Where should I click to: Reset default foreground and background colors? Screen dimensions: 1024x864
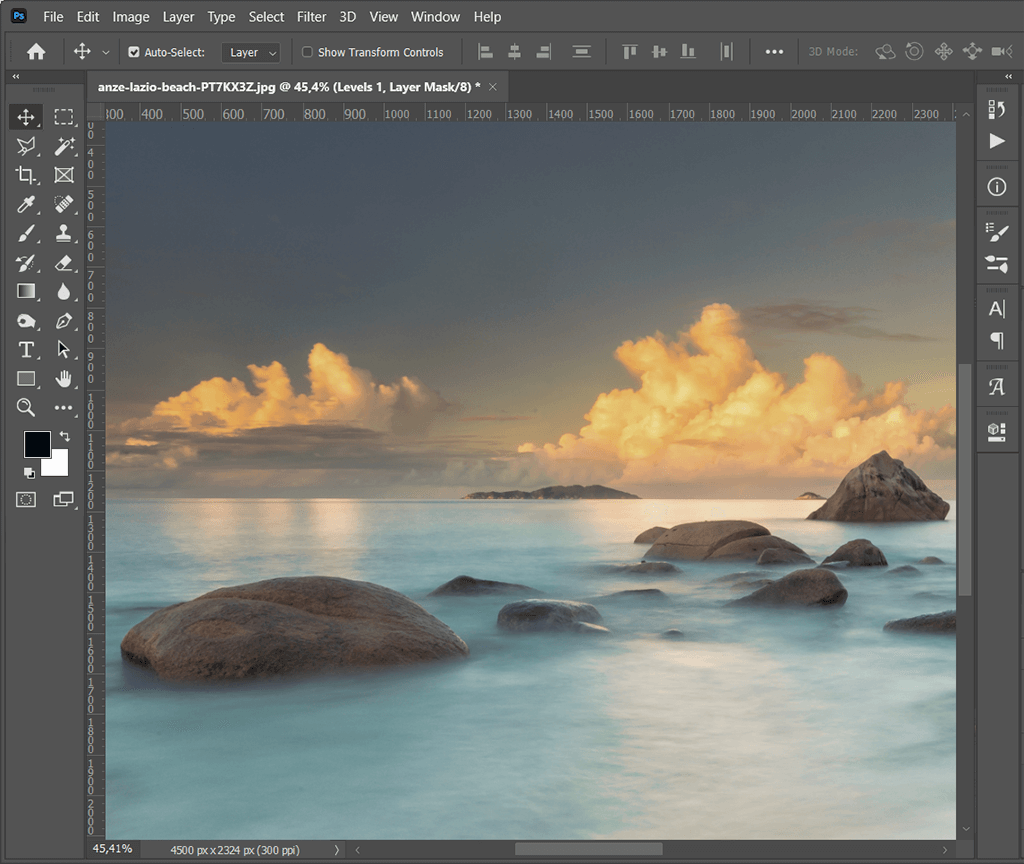pos(29,473)
